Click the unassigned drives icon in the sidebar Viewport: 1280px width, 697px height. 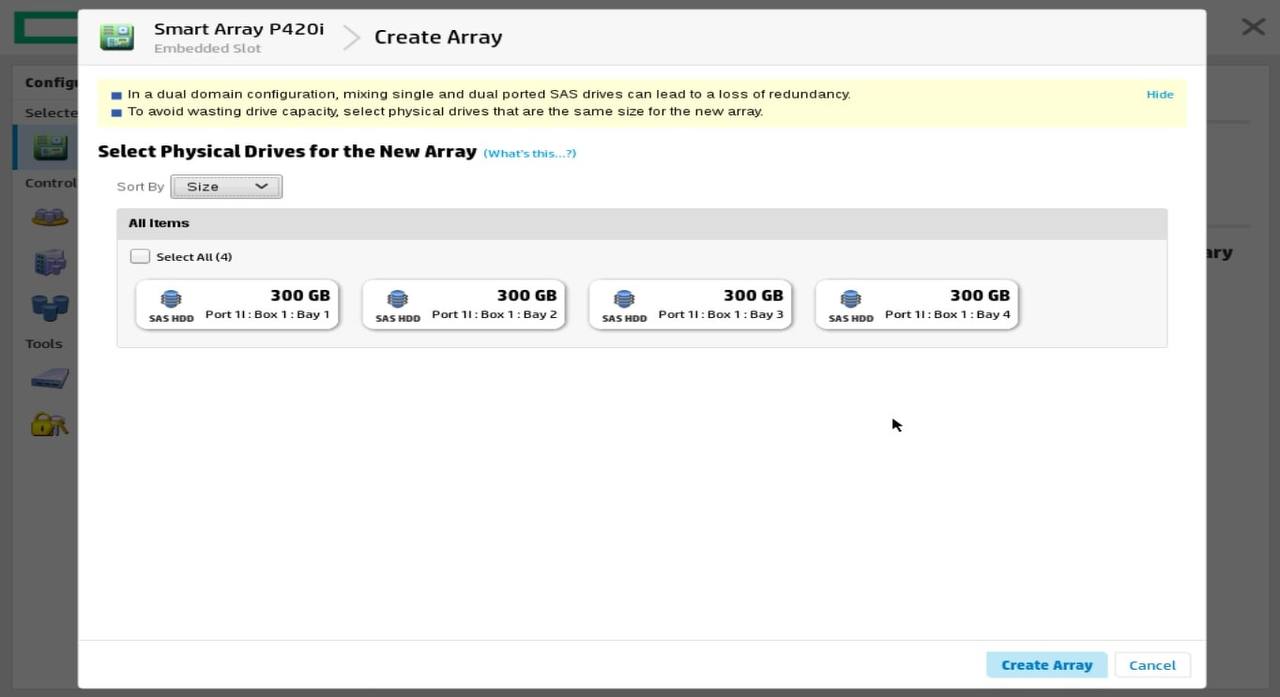coord(49,305)
